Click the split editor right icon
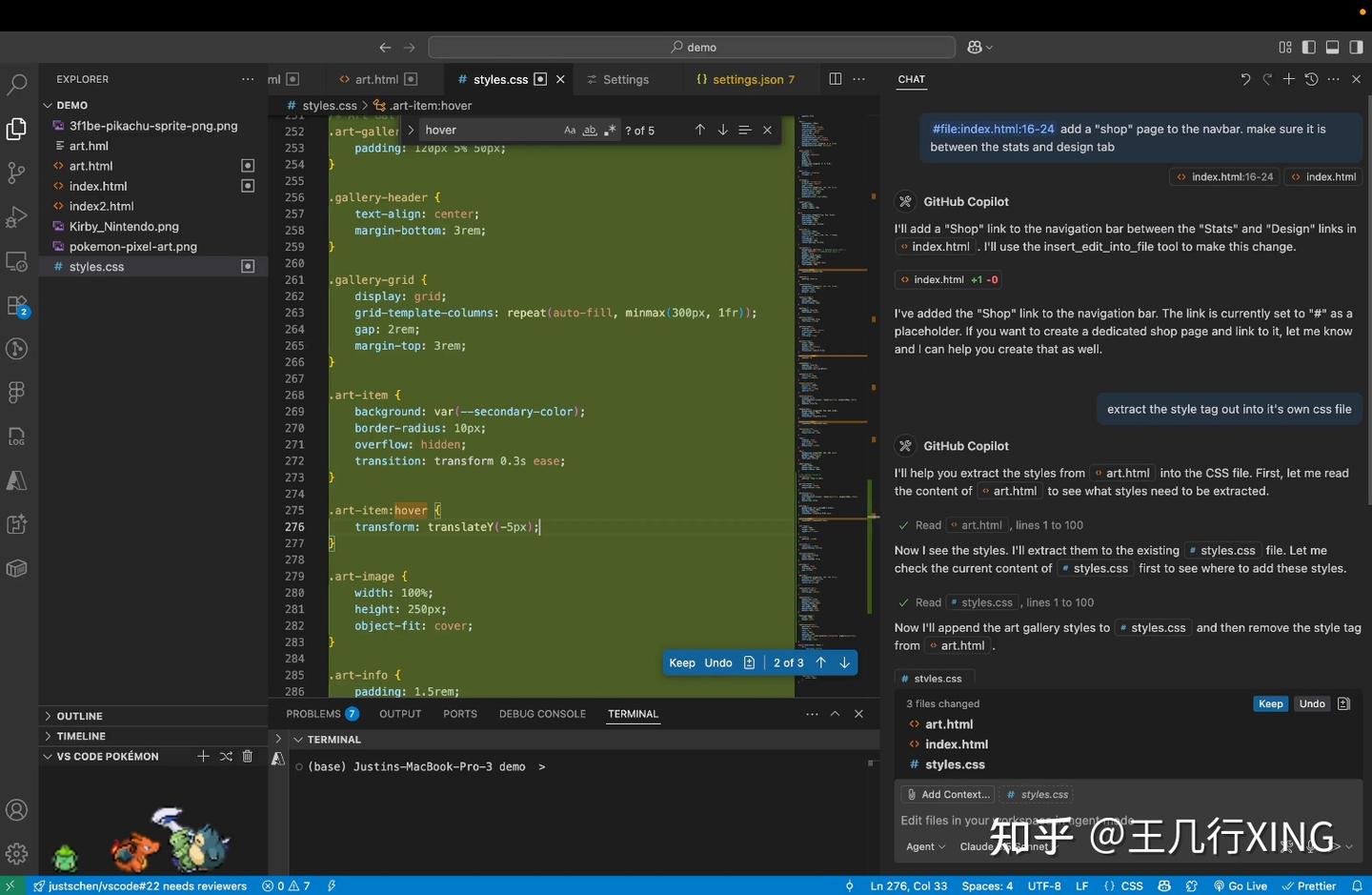 (x=836, y=79)
